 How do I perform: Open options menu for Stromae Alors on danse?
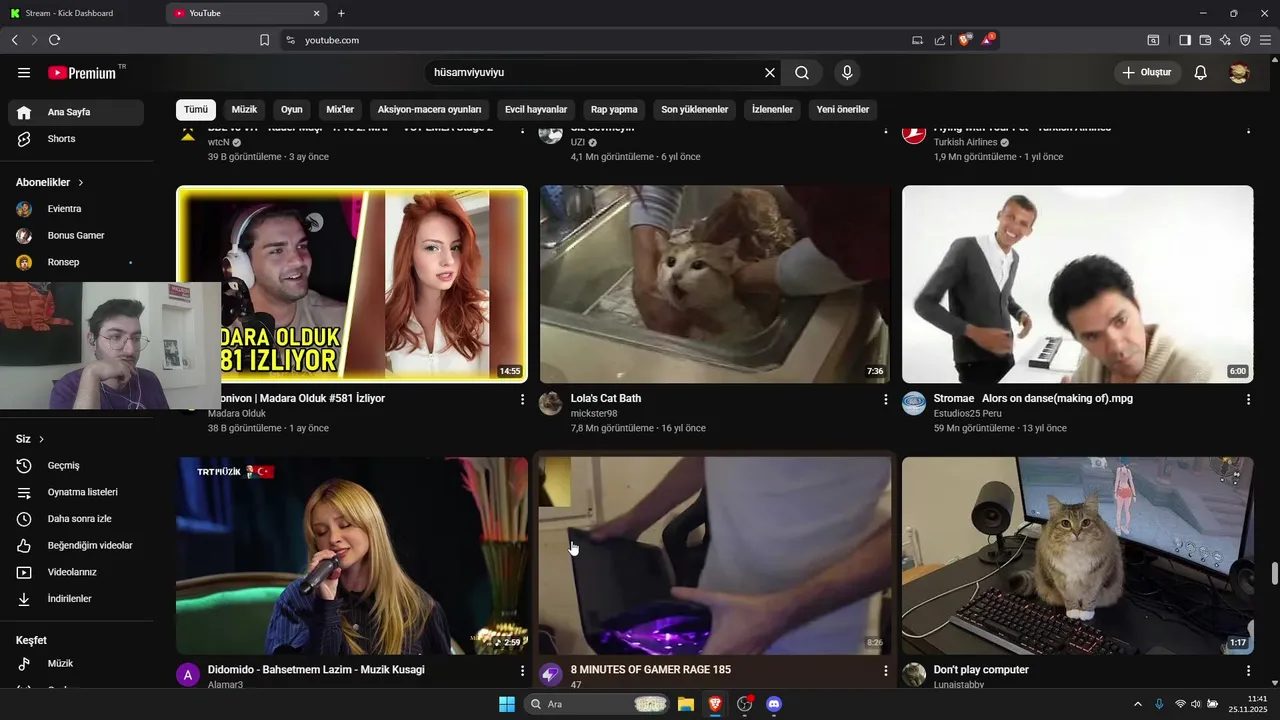coord(1248,399)
